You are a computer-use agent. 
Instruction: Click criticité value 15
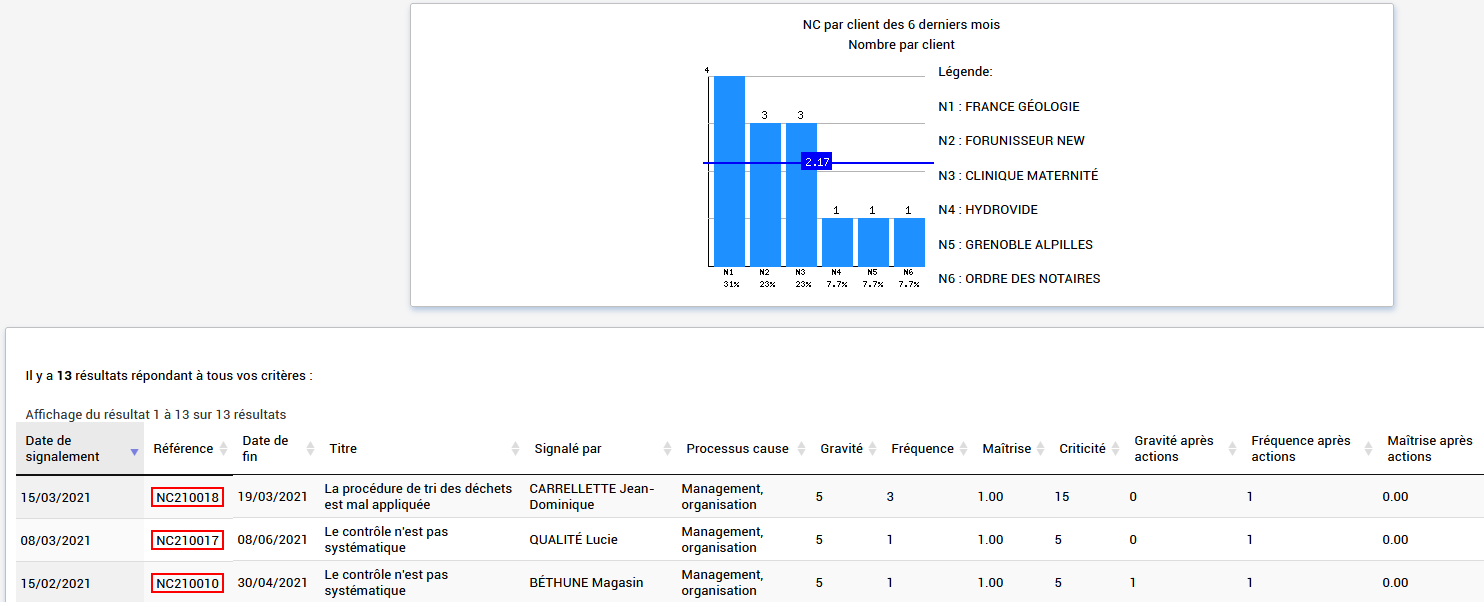(1062, 497)
